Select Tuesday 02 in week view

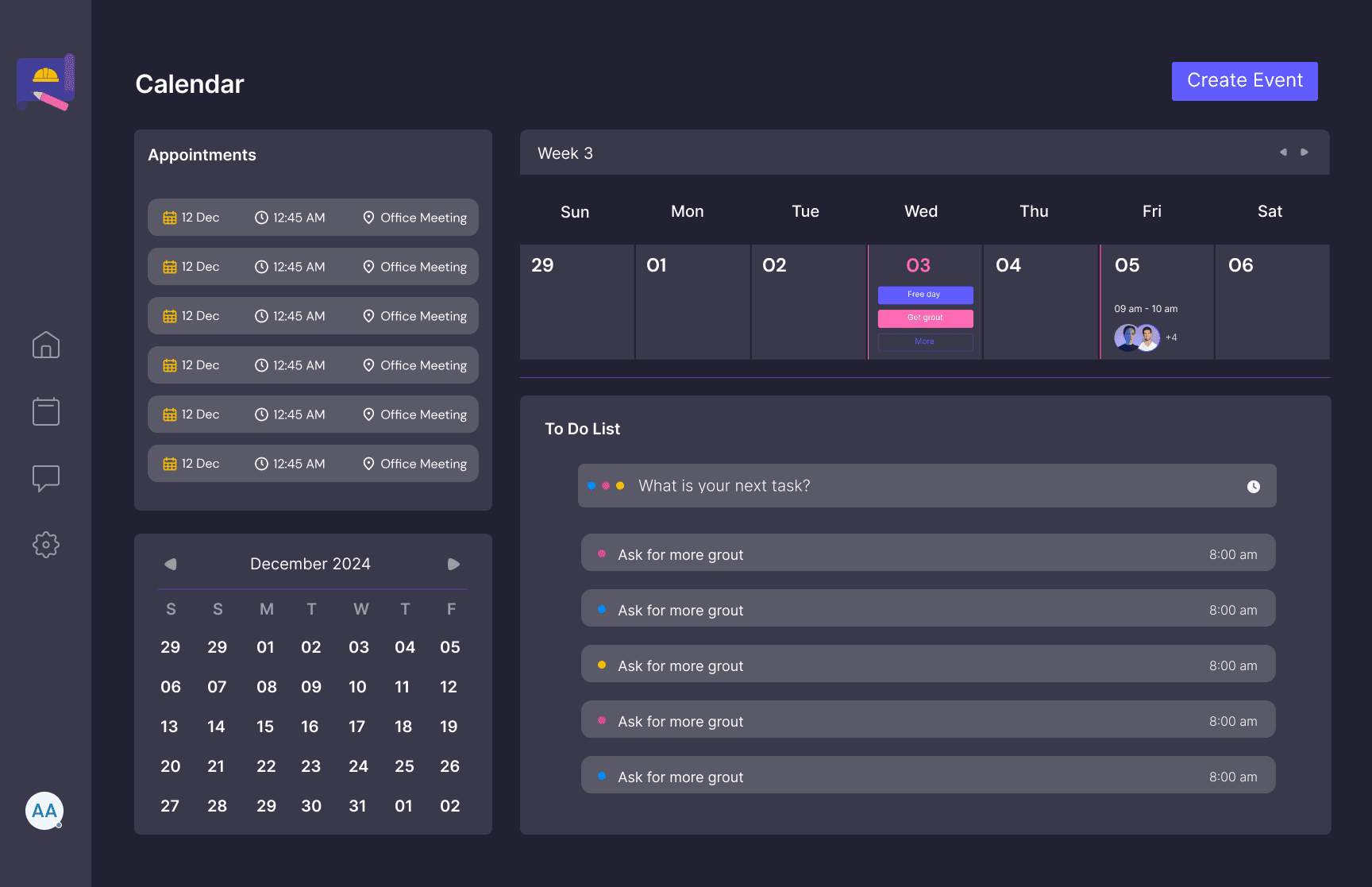pos(808,302)
